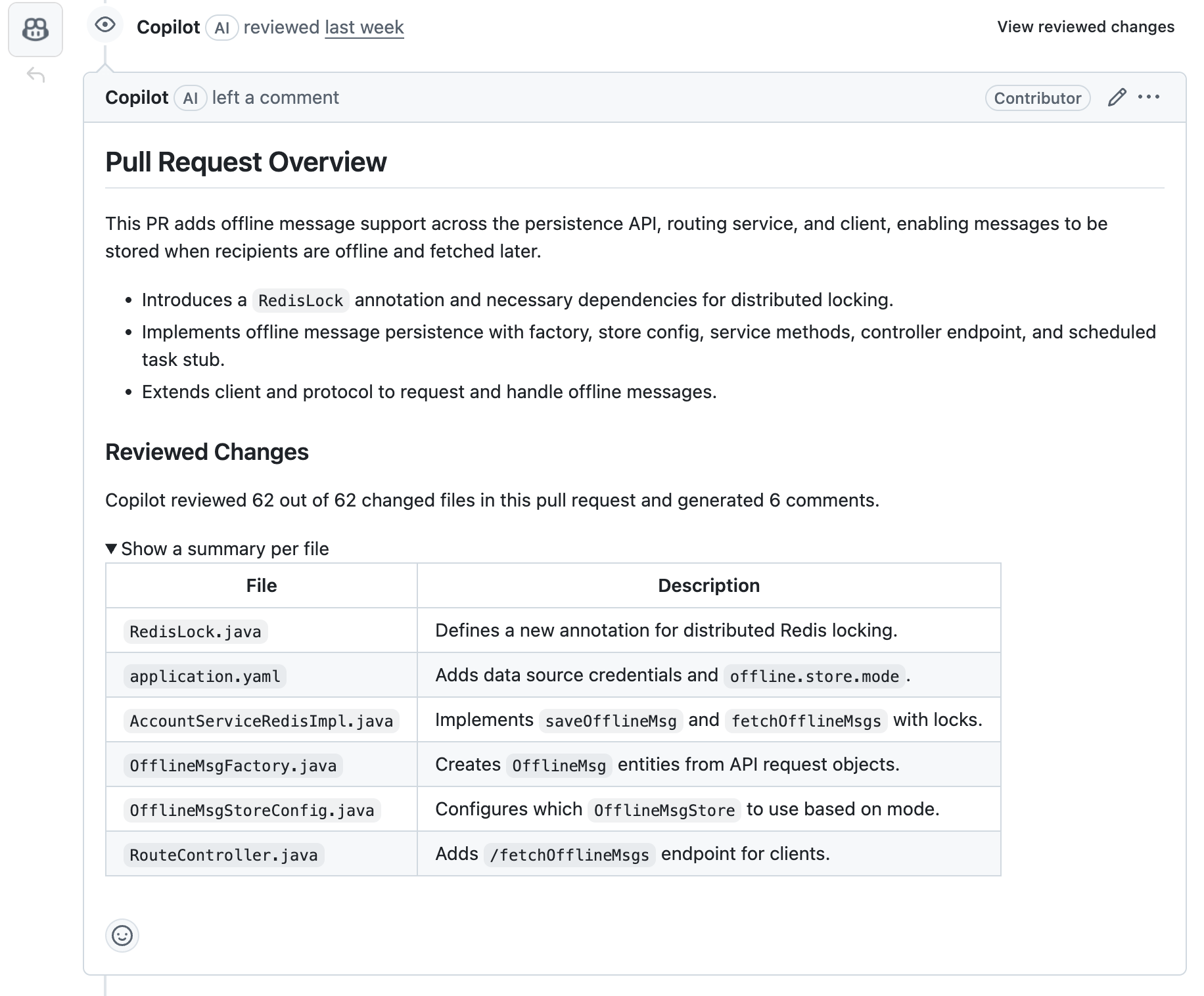
Task: Collapse the "Show a summary per file" section
Action: (218, 549)
